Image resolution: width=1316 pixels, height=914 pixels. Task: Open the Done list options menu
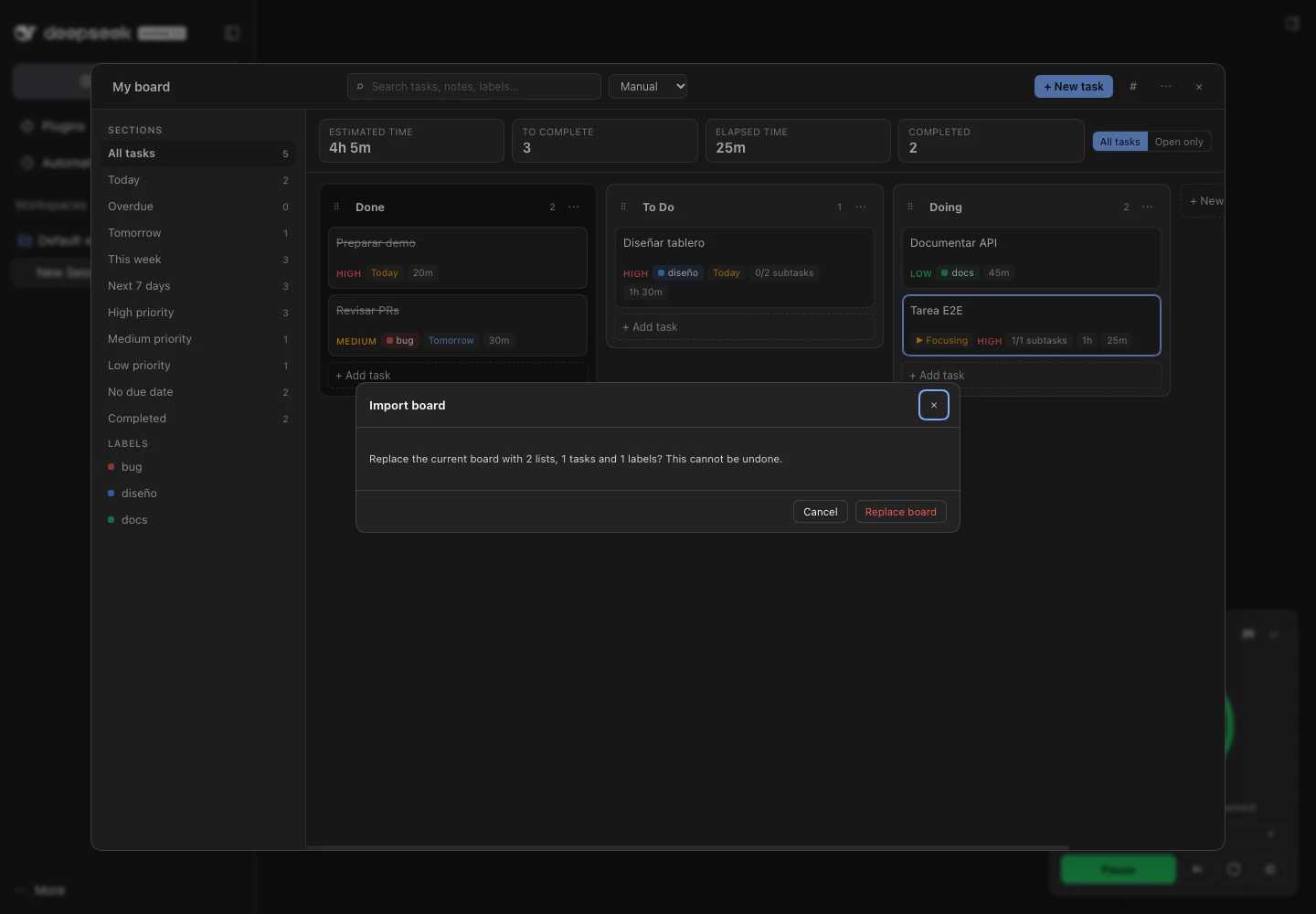pos(574,207)
